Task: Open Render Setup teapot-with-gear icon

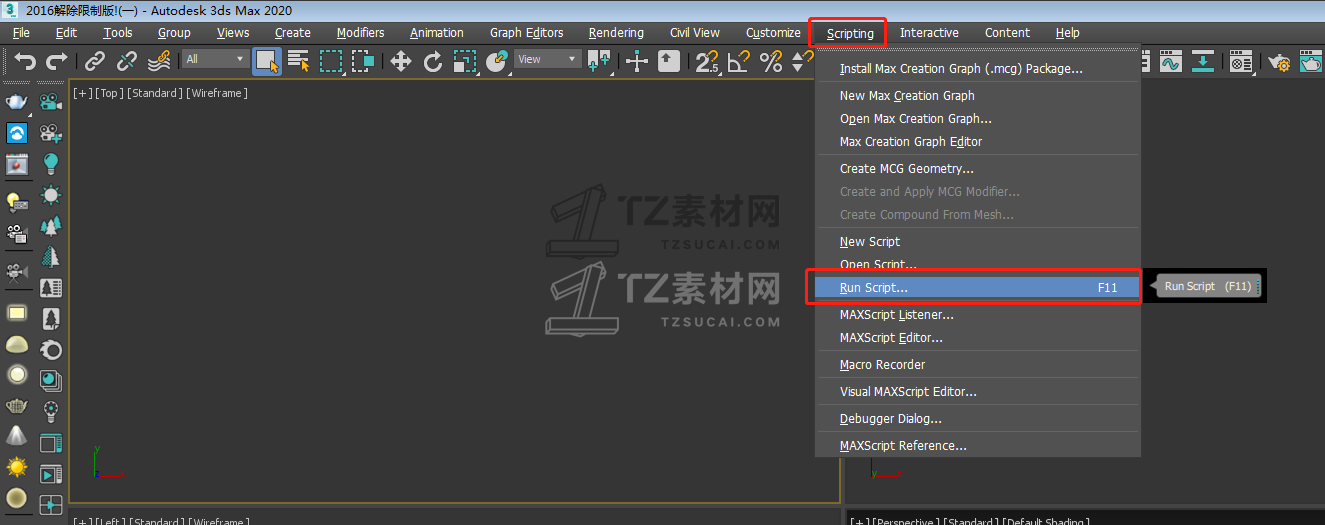Action: click(x=1279, y=61)
